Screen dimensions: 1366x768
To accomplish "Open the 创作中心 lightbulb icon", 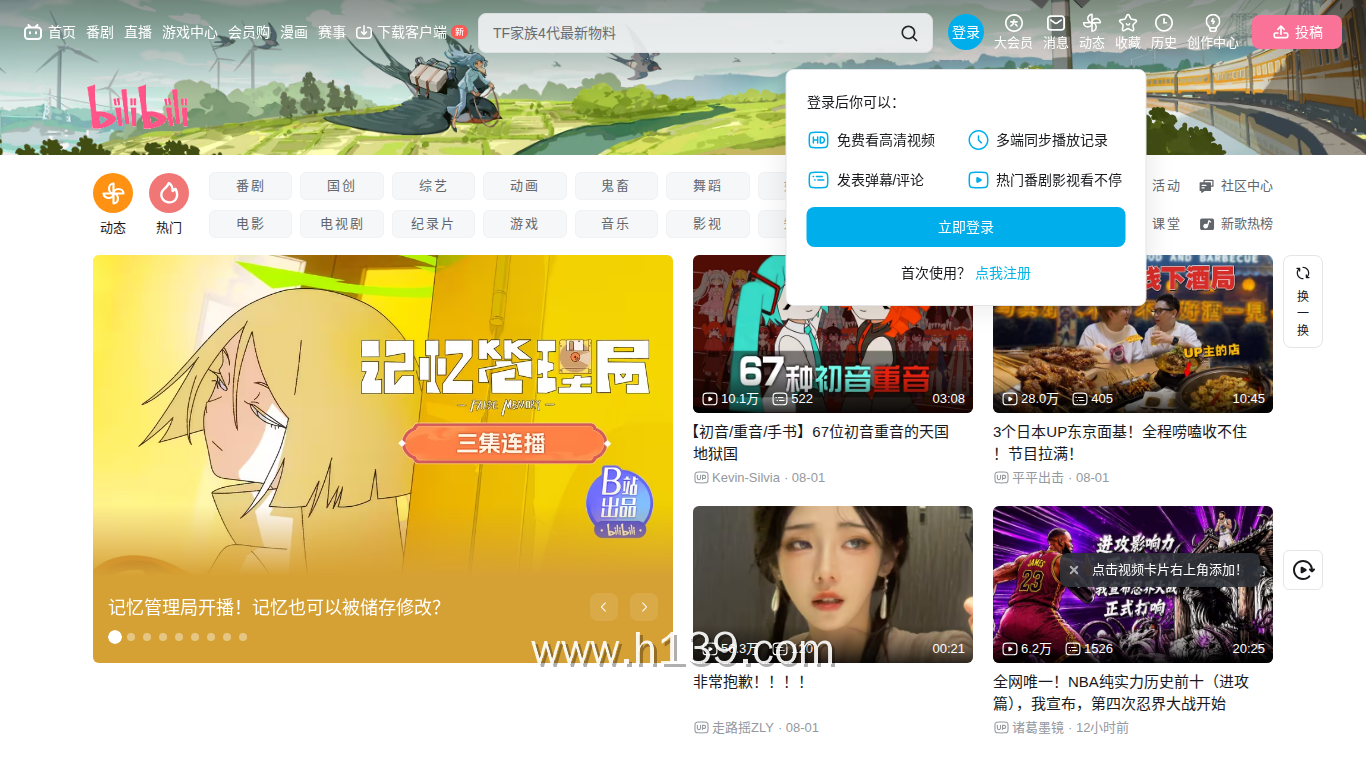I will pyautogui.click(x=1213, y=32).
